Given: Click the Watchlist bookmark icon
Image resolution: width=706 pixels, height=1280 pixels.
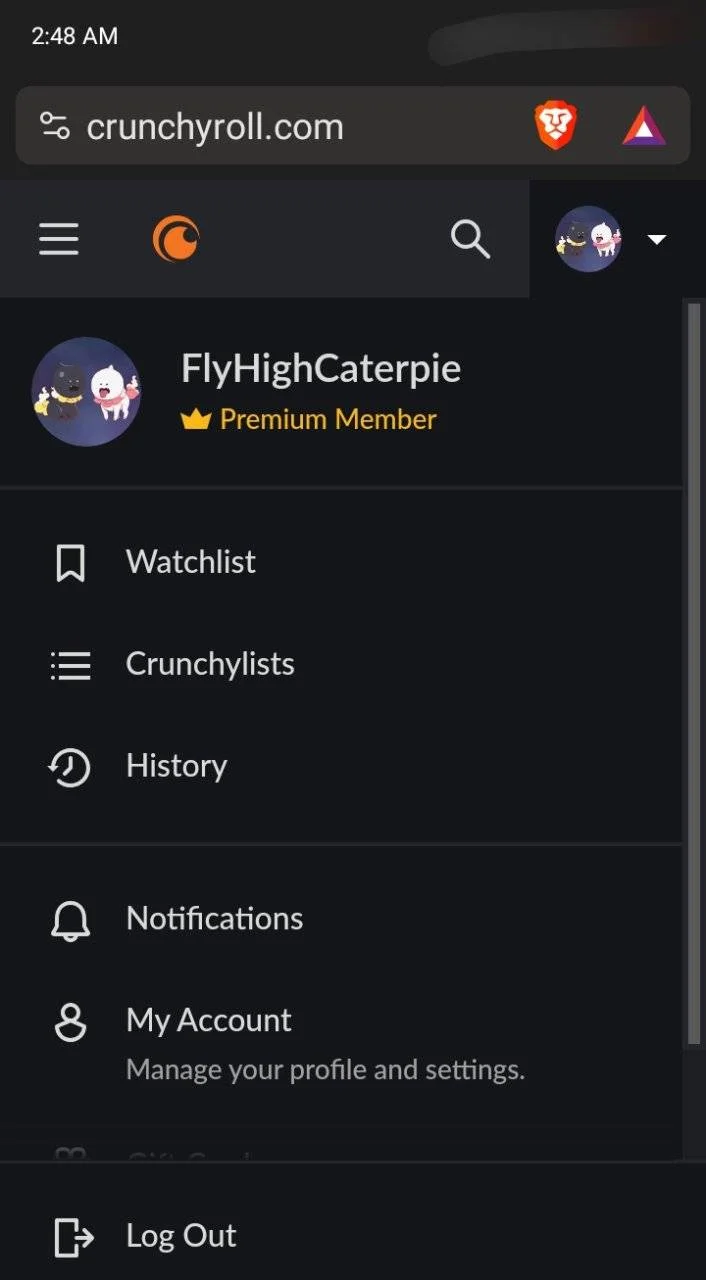Looking at the screenshot, I should point(70,563).
